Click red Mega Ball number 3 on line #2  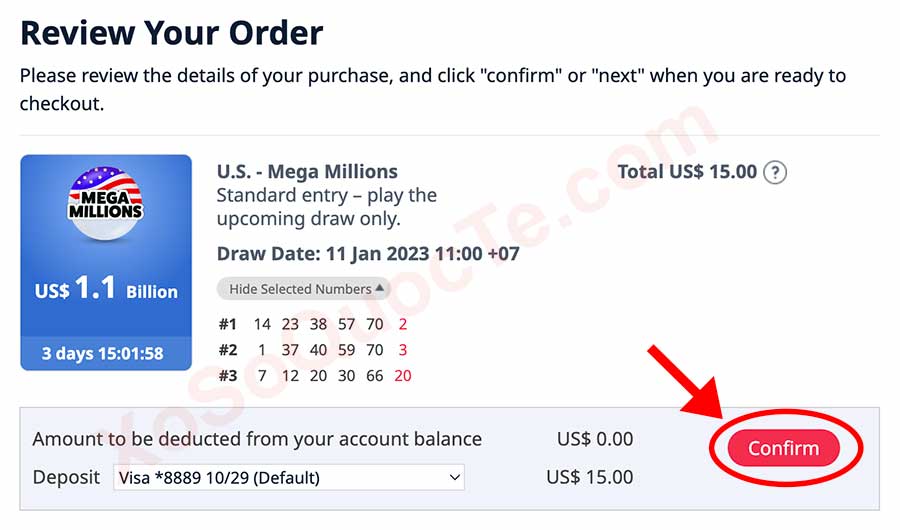click(402, 350)
